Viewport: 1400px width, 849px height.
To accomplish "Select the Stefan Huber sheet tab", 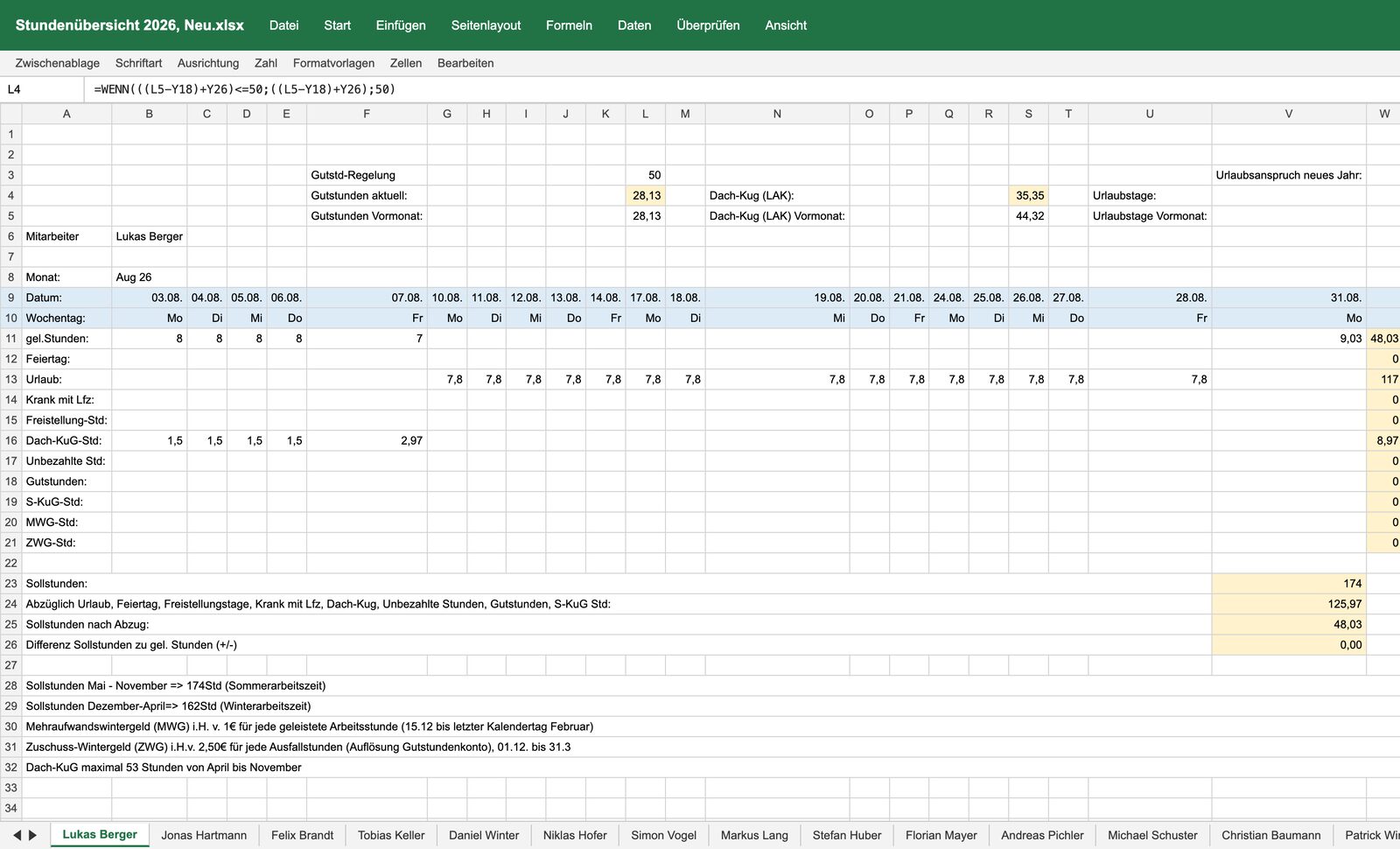I will click(847, 835).
